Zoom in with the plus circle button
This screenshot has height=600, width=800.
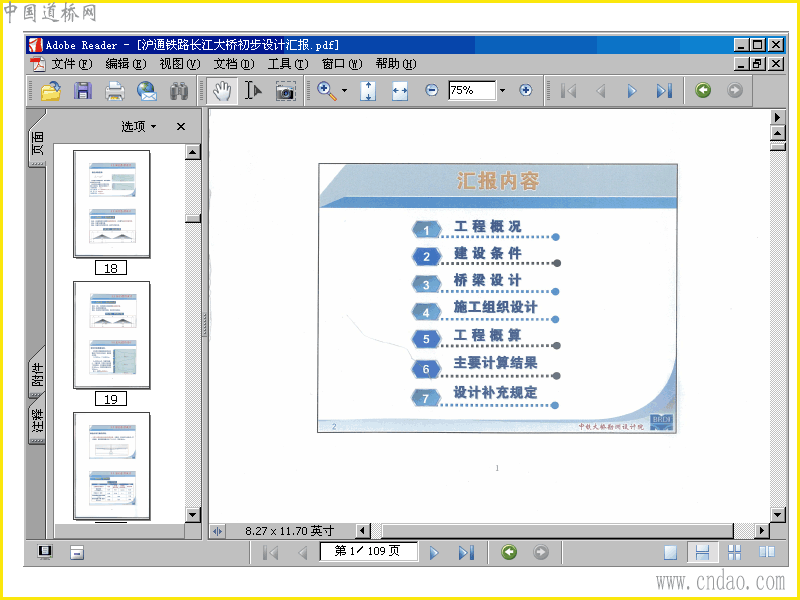526,90
